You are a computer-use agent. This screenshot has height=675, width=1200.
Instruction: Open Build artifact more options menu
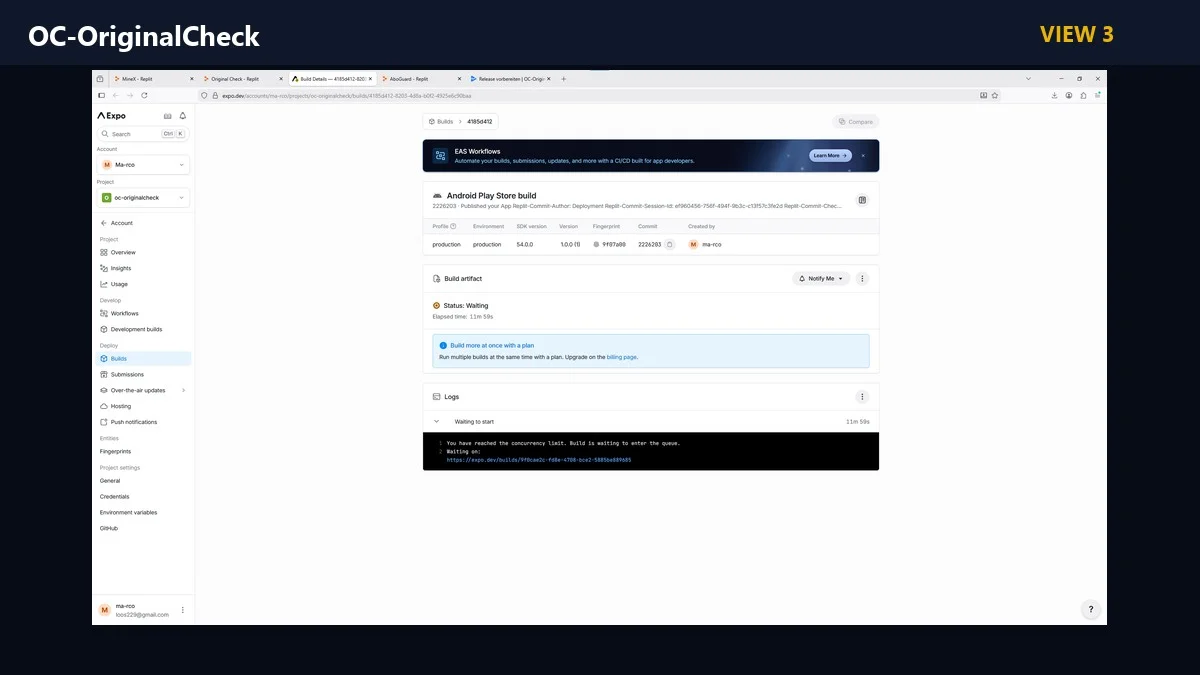coord(862,278)
